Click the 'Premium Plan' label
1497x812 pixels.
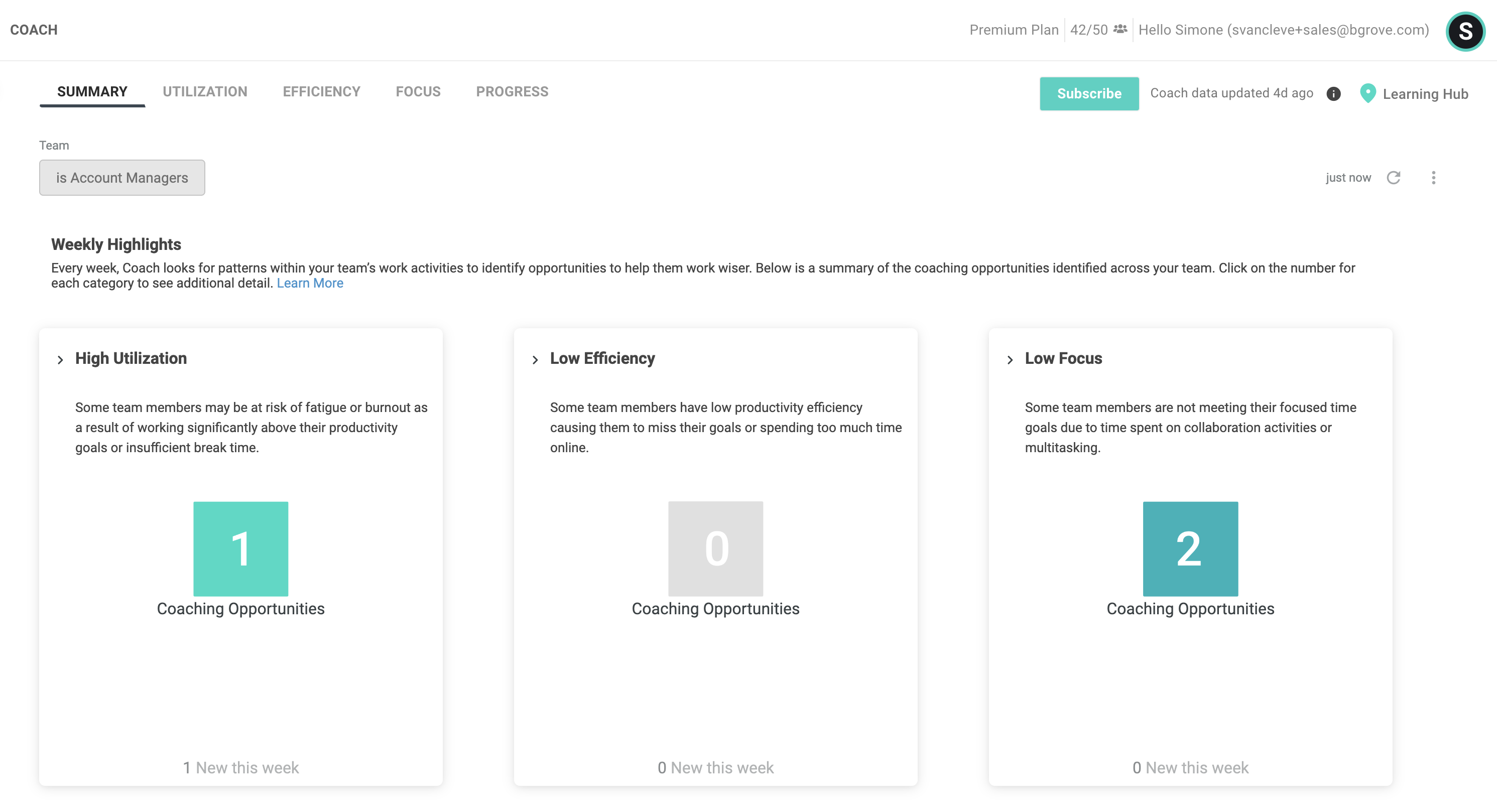(1014, 30)
